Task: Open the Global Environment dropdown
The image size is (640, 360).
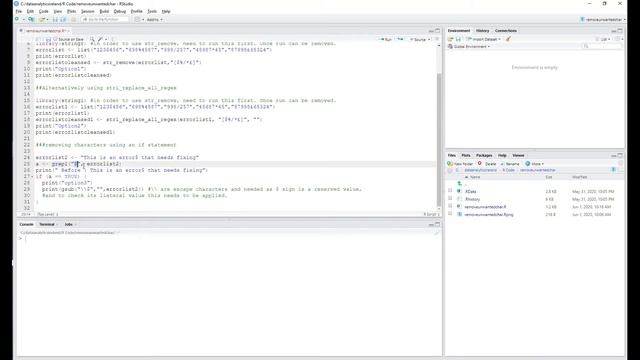Action: 469,47
